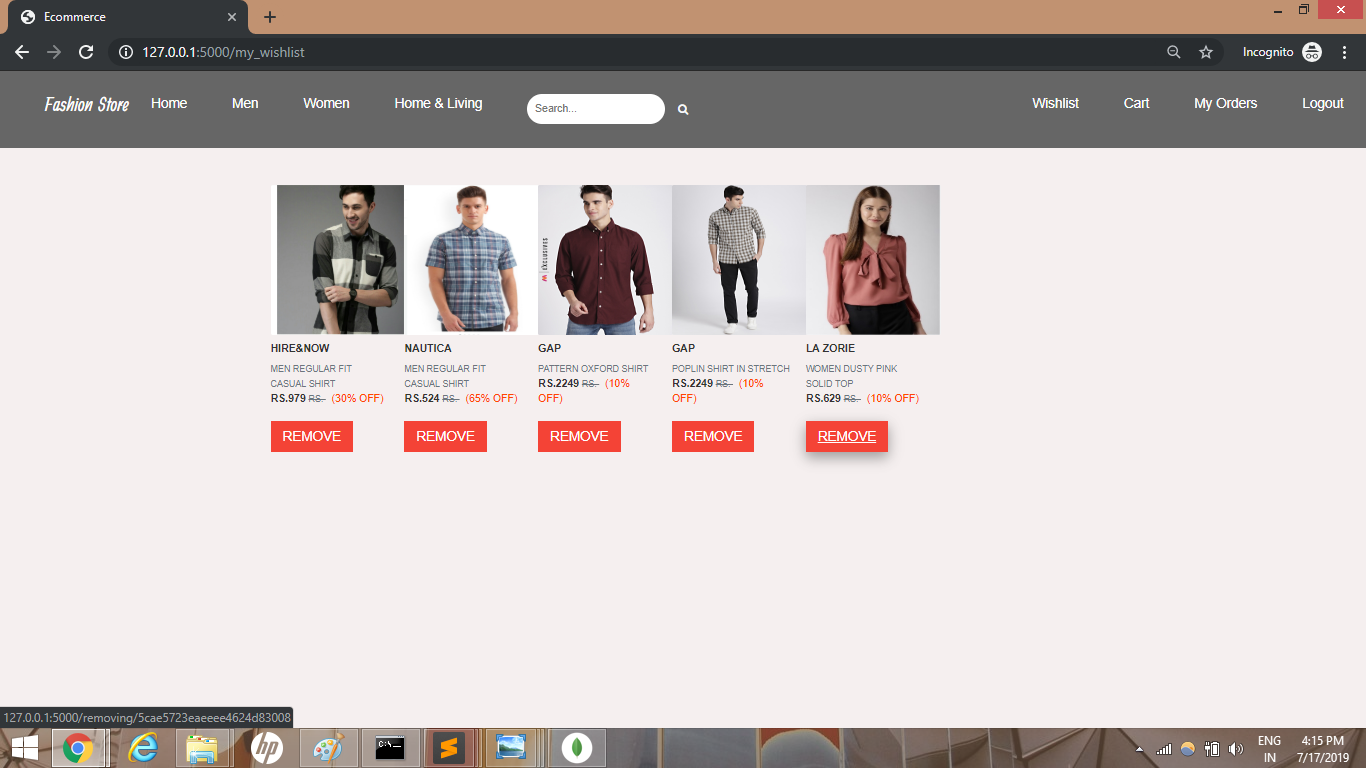The image size is (1366, 768).
Task: Open photo viewer app in taskbar
Action: click(511, 748)
